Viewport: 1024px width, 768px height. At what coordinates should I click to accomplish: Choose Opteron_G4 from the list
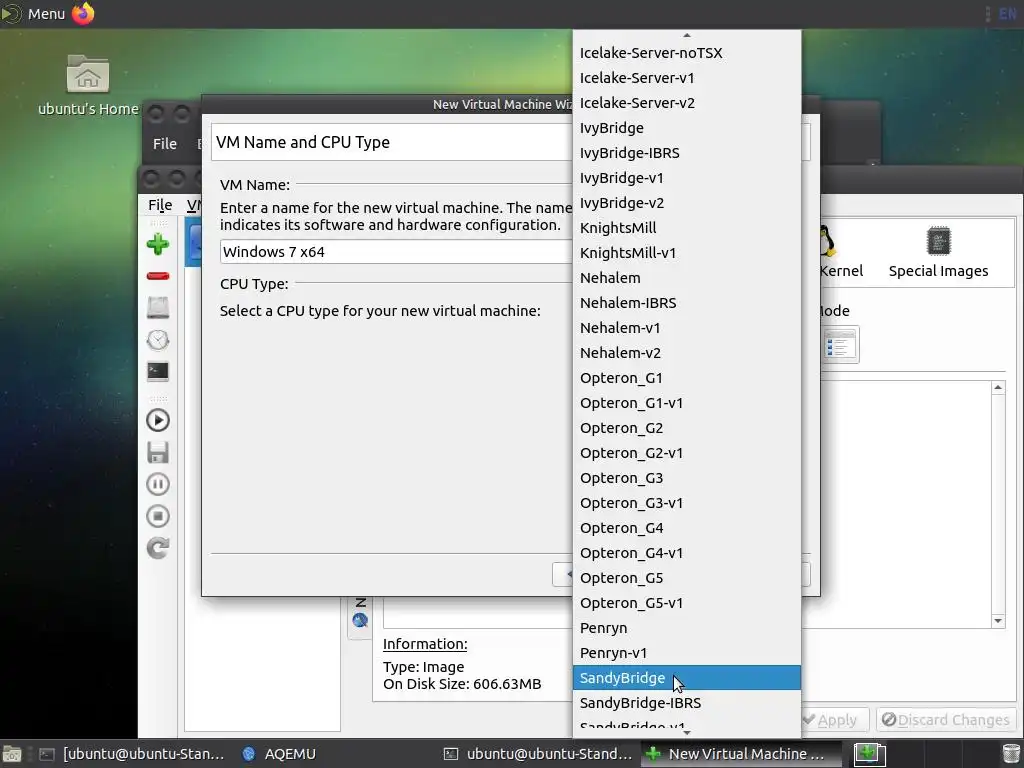pos(686,528)
